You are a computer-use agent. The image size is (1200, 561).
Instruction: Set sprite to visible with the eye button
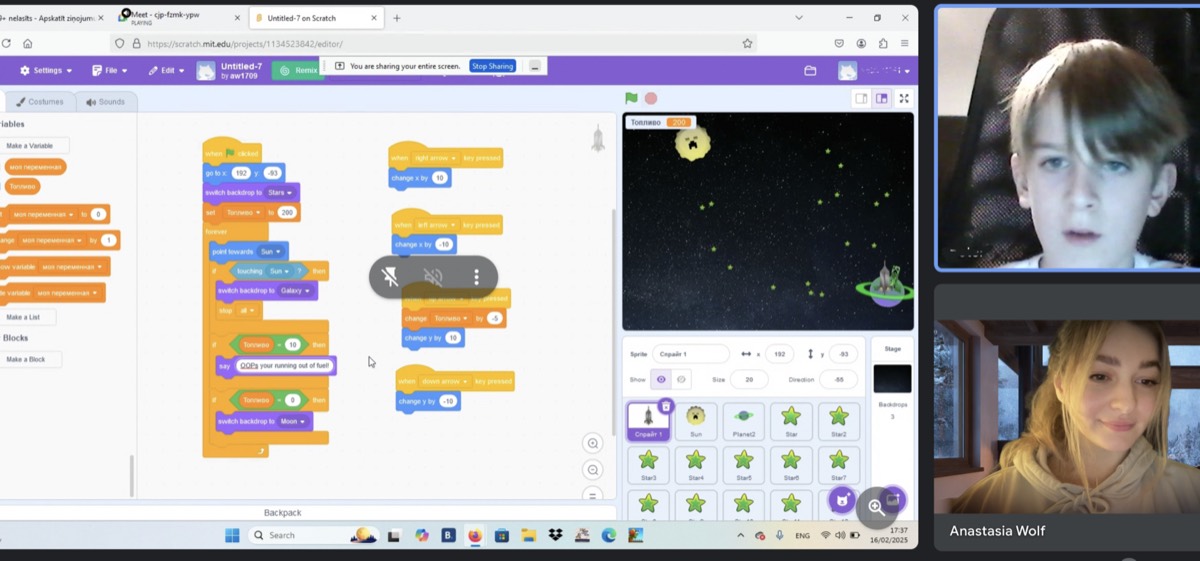tap(661, 380)
